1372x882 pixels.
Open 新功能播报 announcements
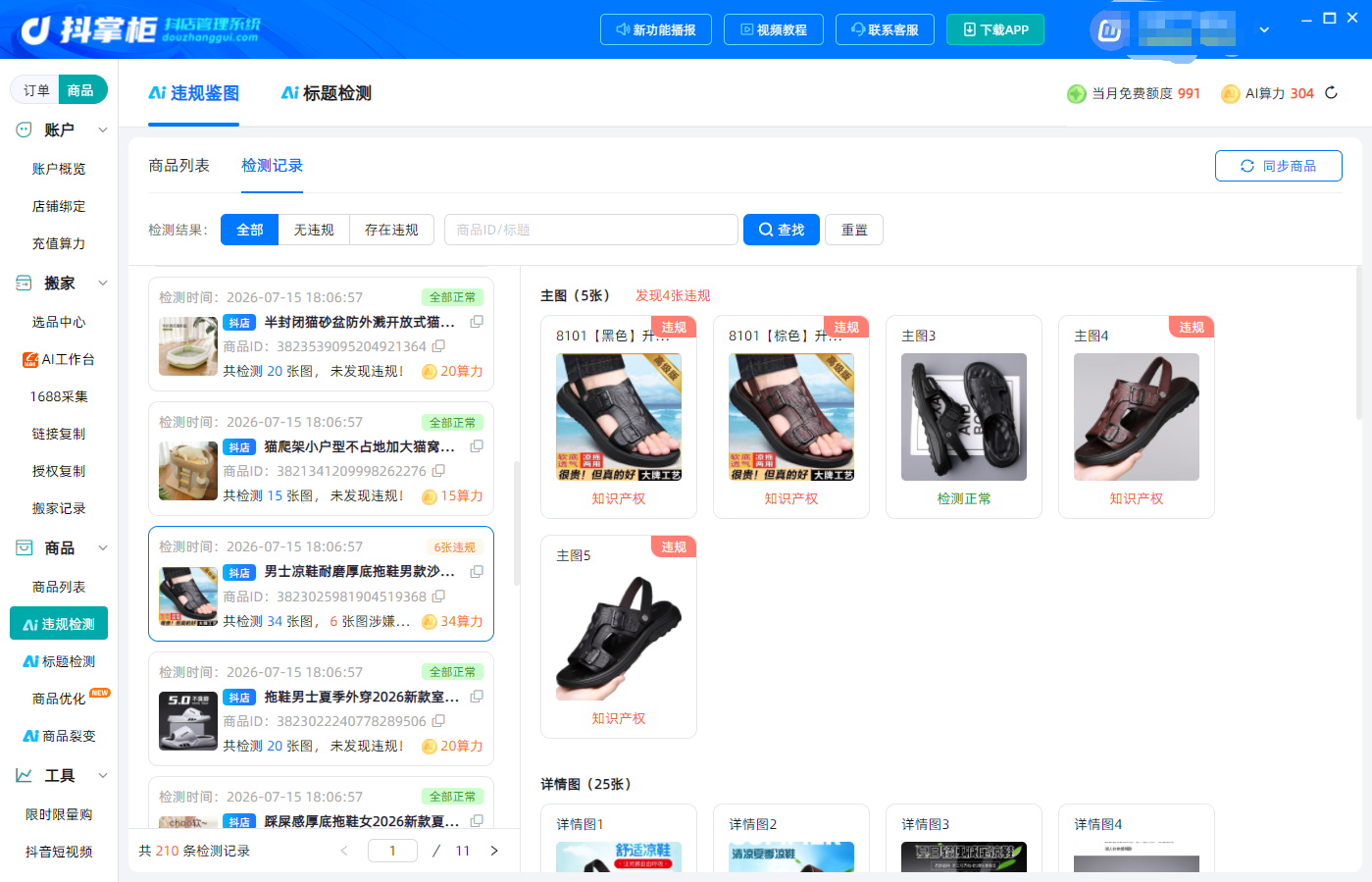(655, 29)
